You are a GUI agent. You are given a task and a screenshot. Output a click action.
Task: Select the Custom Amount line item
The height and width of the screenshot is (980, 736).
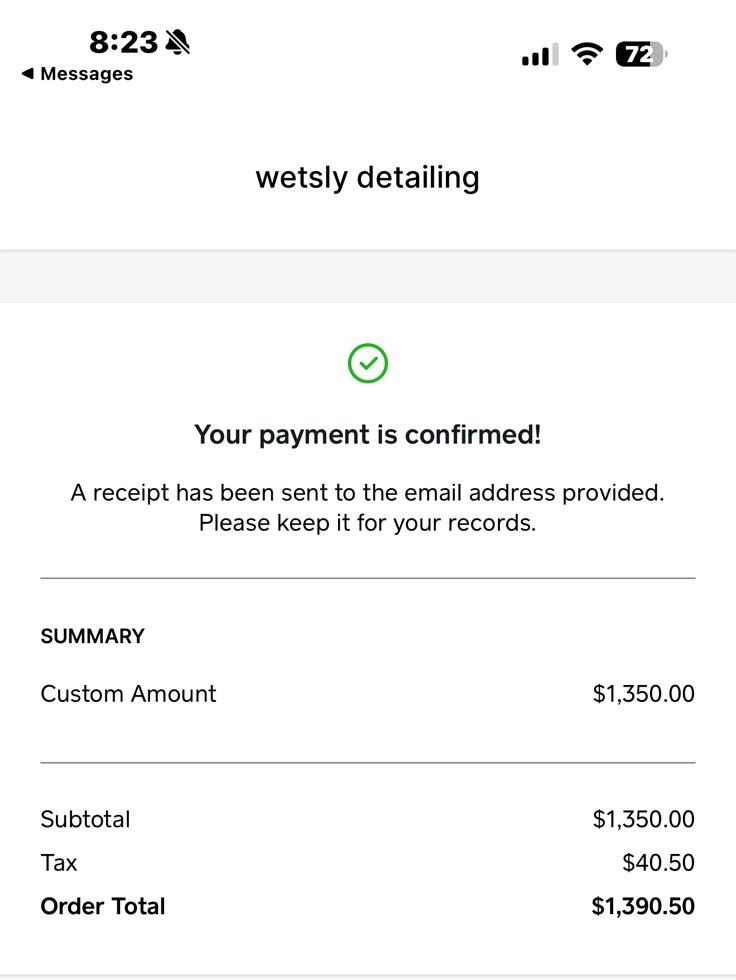[129, 694]
